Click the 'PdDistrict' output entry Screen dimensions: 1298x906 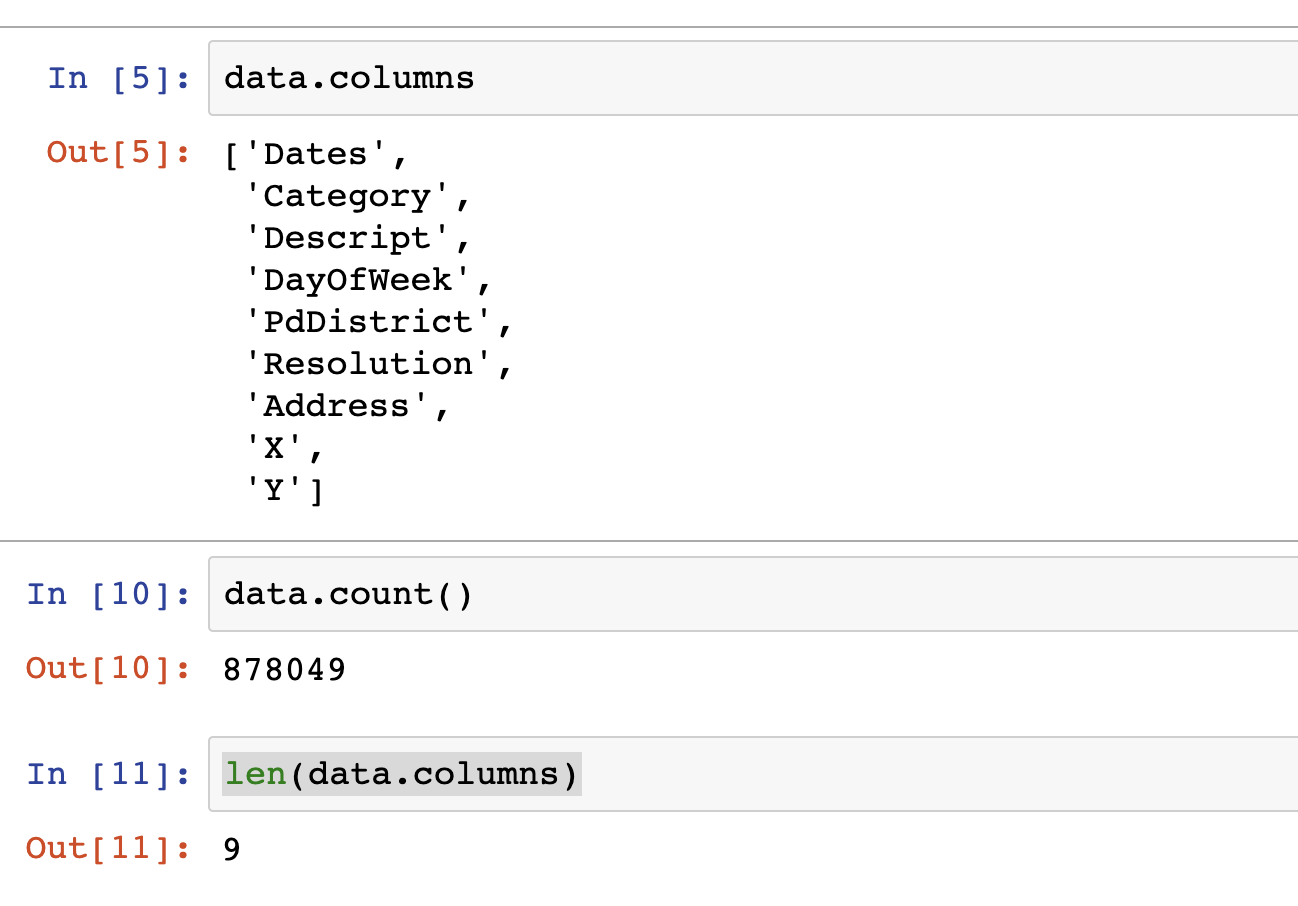(368, 322)
